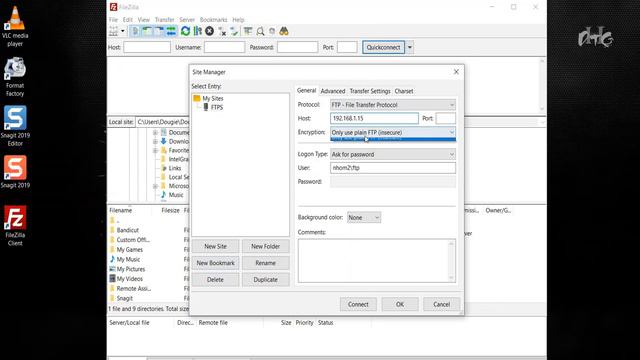This screenshot has height=360, width=640.
Task: Disconnect from server toolbar icon
Action: pyautogui.click(x=222, y=31)
